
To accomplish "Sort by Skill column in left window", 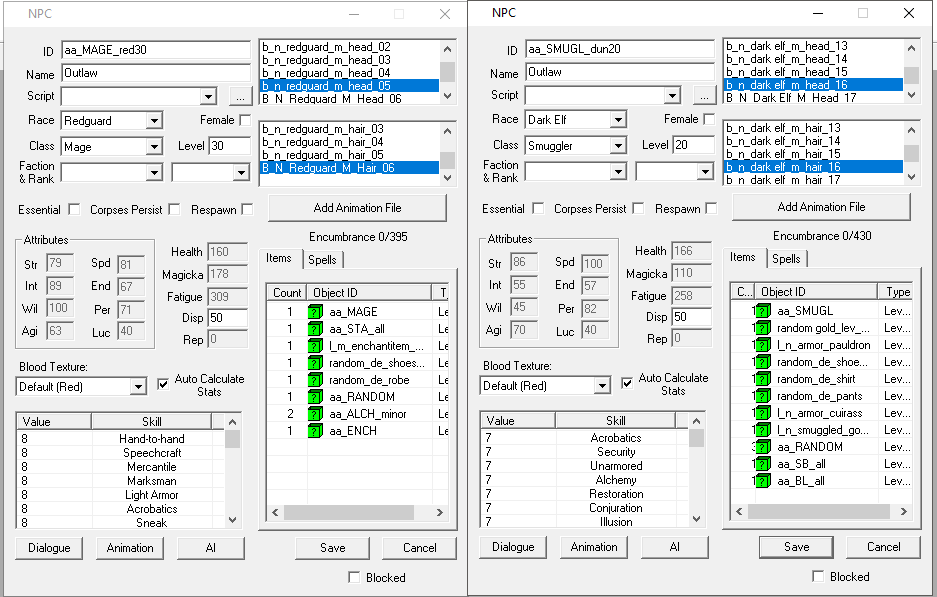I will [x=152, y=421].
